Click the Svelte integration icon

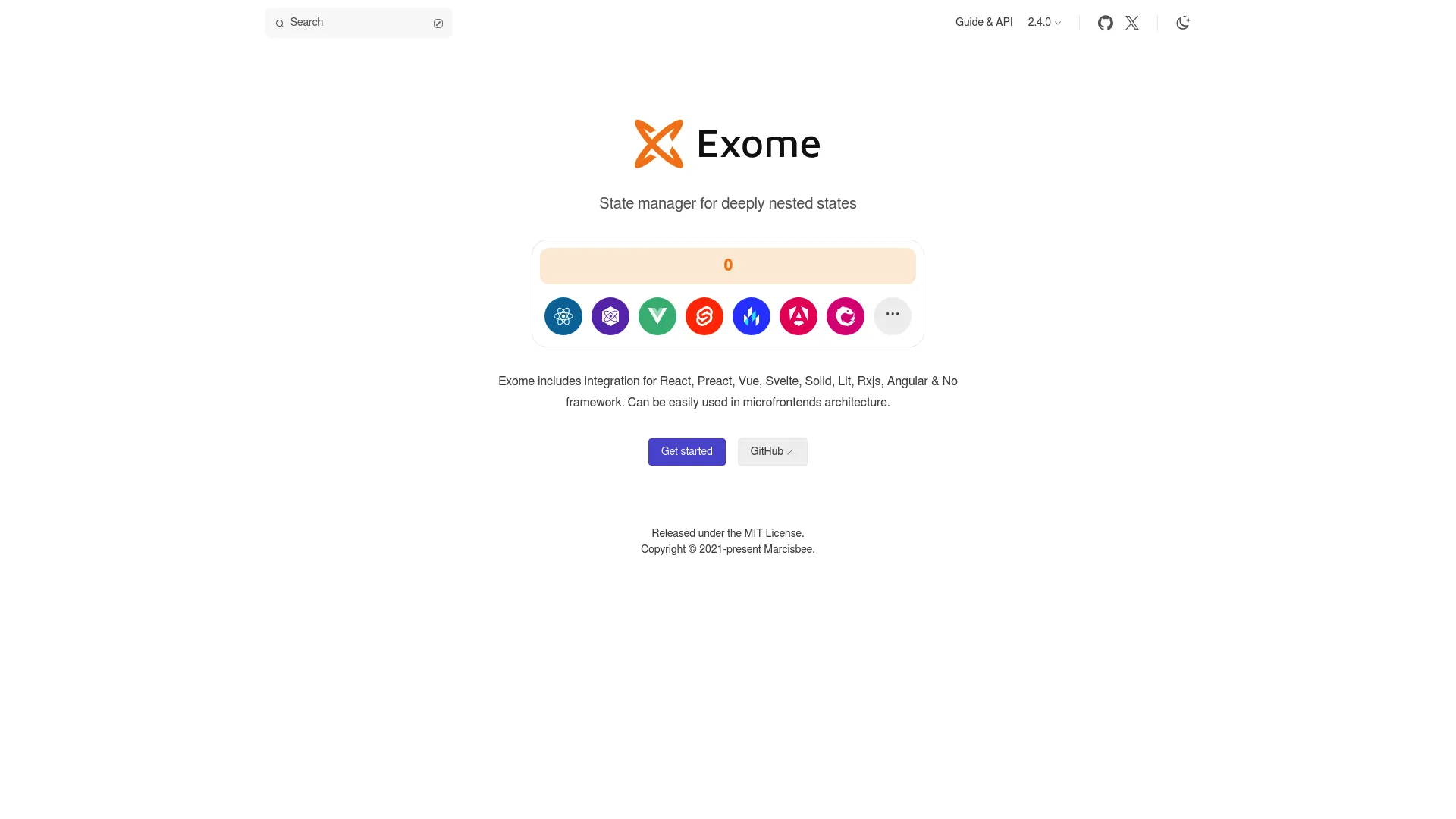point(704,316)
